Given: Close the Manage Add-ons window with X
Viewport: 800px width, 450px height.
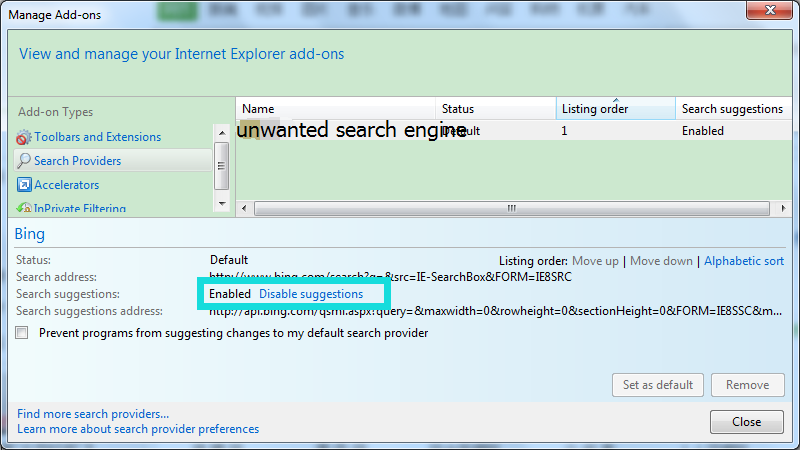Looking at the screenshot, I should (770, 10).
